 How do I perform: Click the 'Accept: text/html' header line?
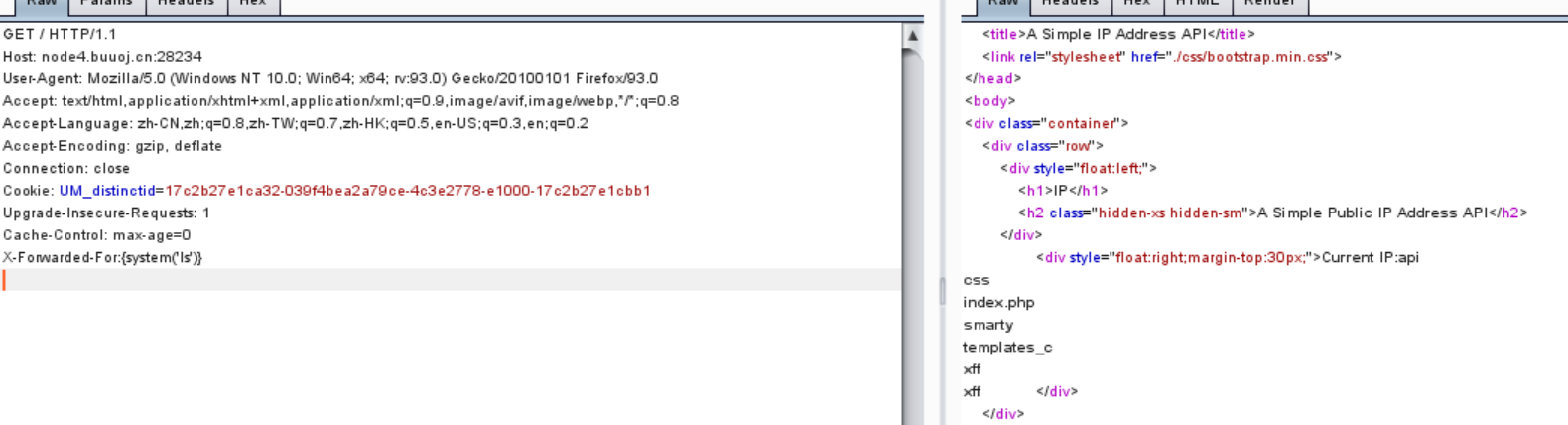point(340,101)
